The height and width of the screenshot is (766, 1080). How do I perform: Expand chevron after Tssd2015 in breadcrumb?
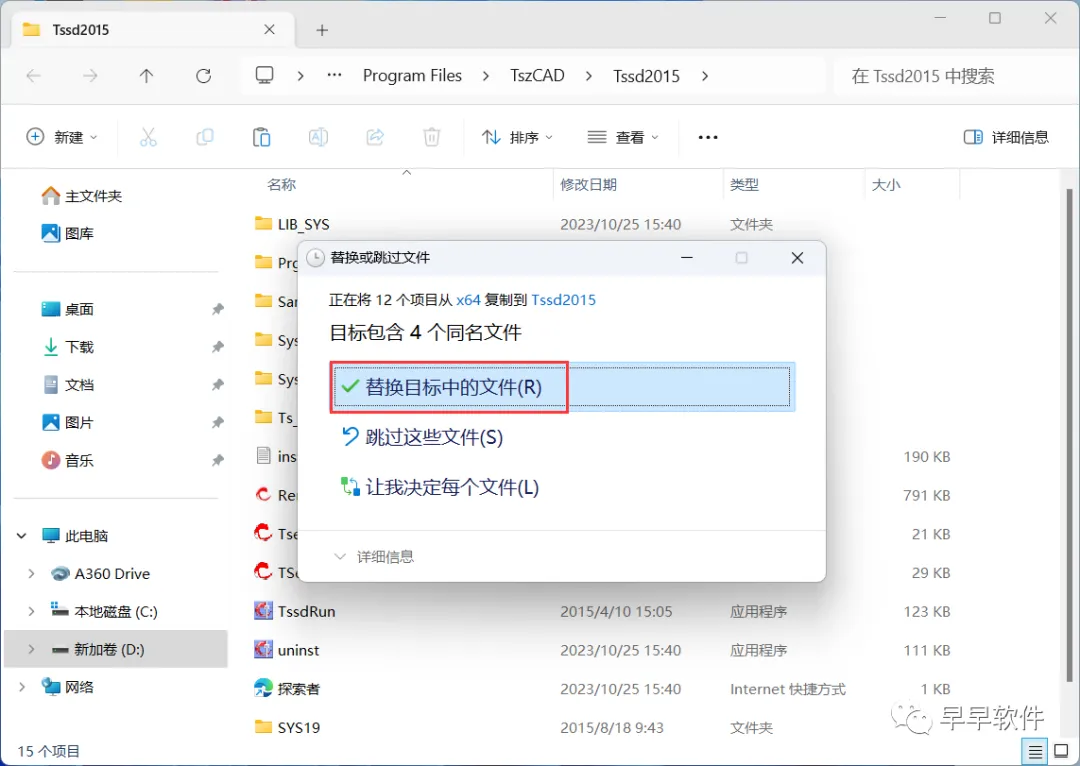(x=705, y=76)
